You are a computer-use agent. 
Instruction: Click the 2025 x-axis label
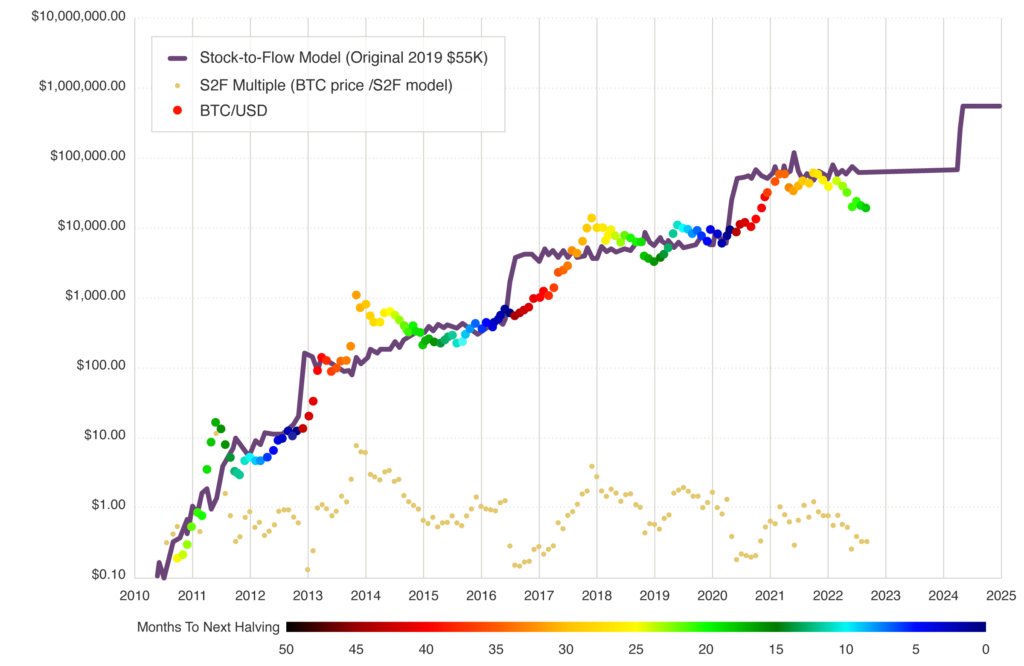tap(1001, 595)
